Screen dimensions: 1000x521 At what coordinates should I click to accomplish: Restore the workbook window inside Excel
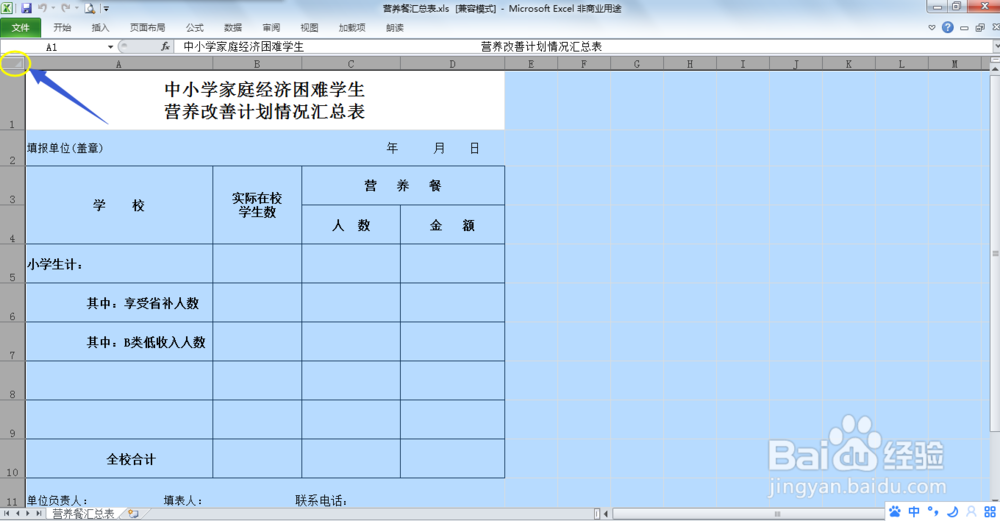[x=980, y=27]
